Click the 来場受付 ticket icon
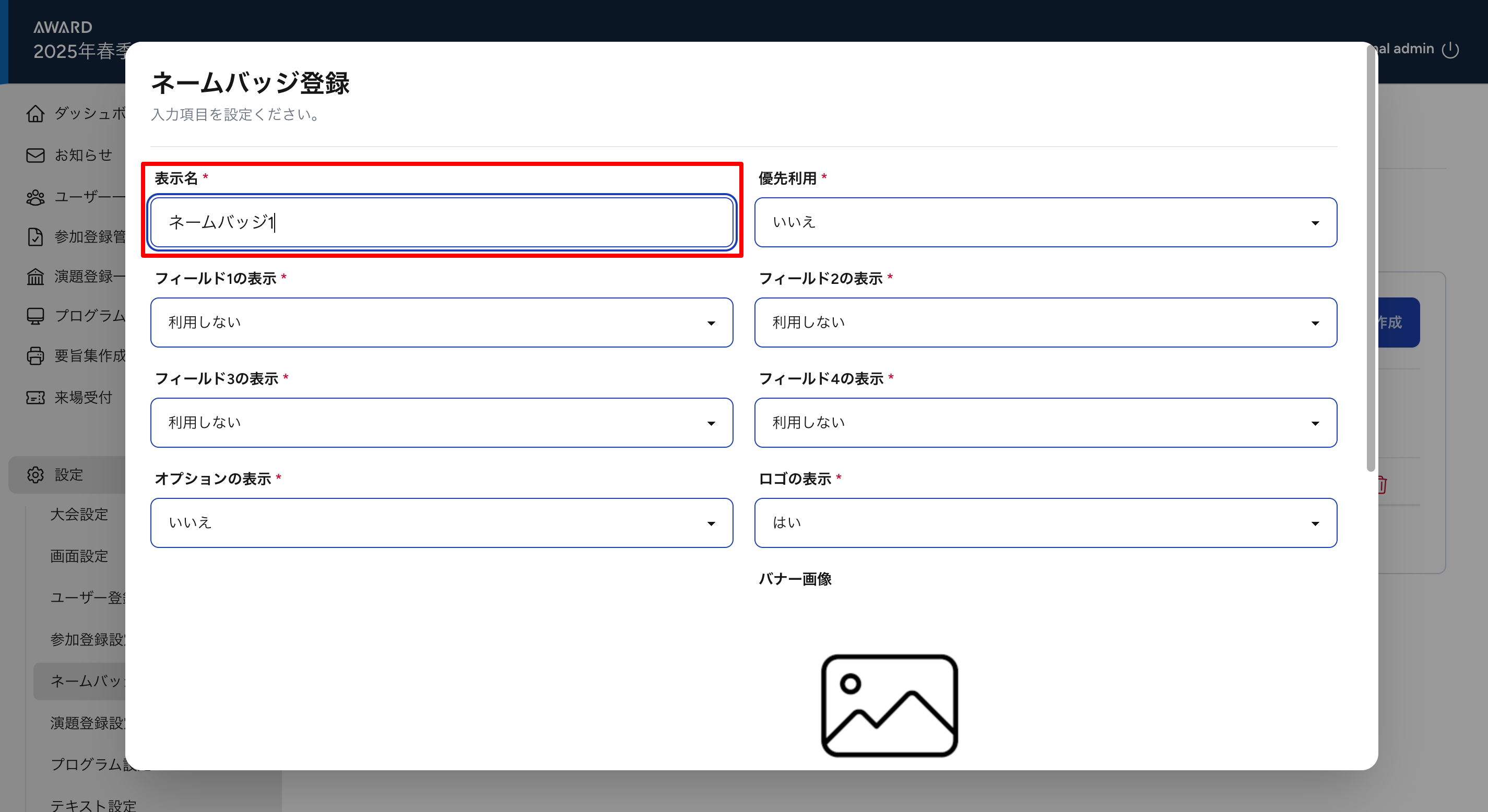Screen dimensions: 1488x812 [35, 398]
